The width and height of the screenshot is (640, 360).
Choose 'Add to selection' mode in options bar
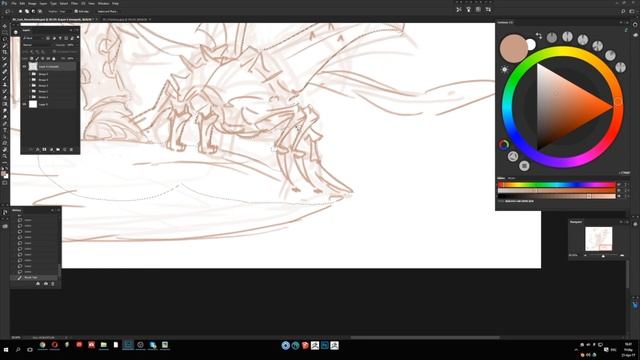(x=27, y=11)
